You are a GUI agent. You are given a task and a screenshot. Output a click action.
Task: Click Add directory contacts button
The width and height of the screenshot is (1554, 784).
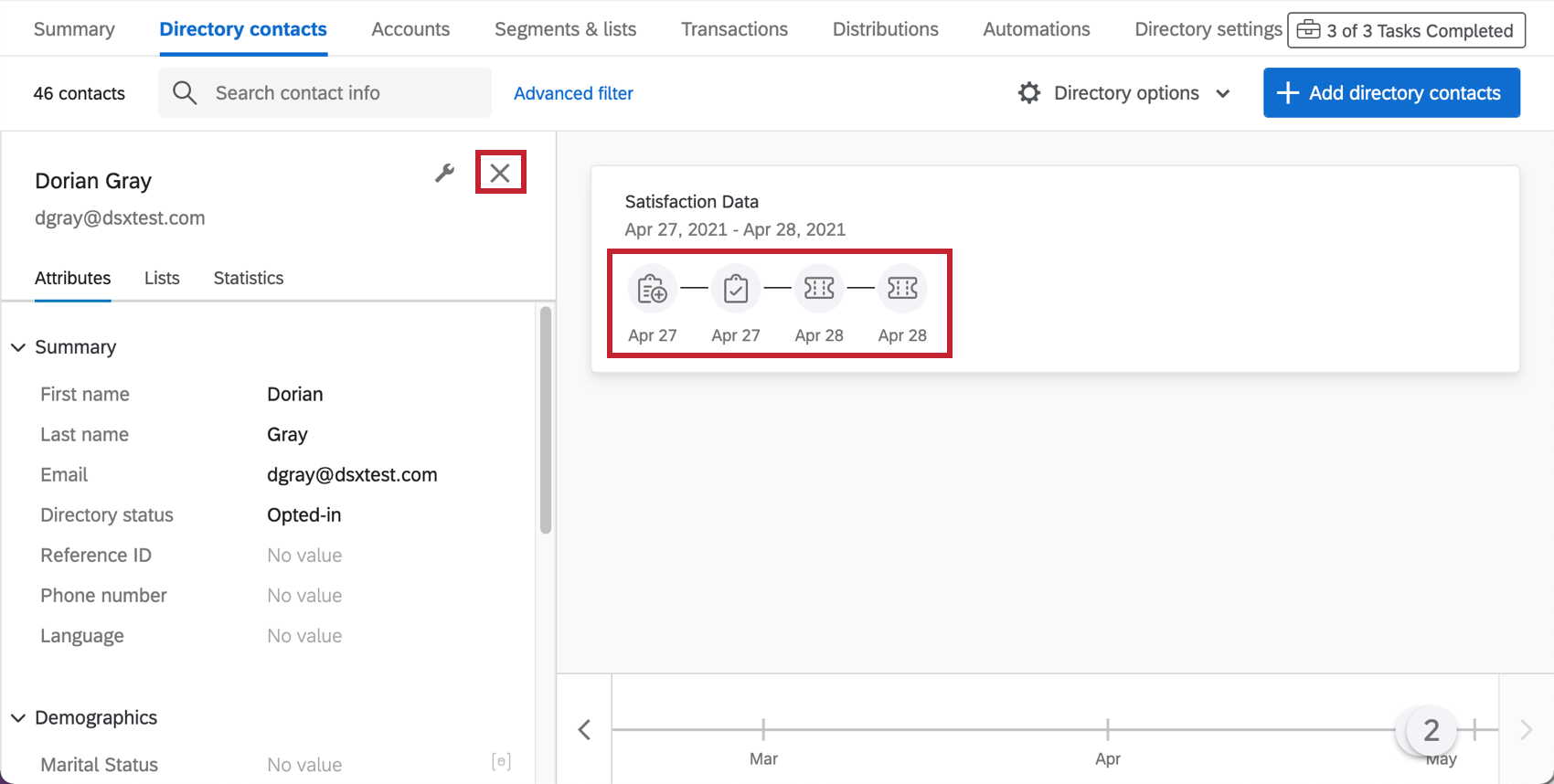(x=1391, y=92)
